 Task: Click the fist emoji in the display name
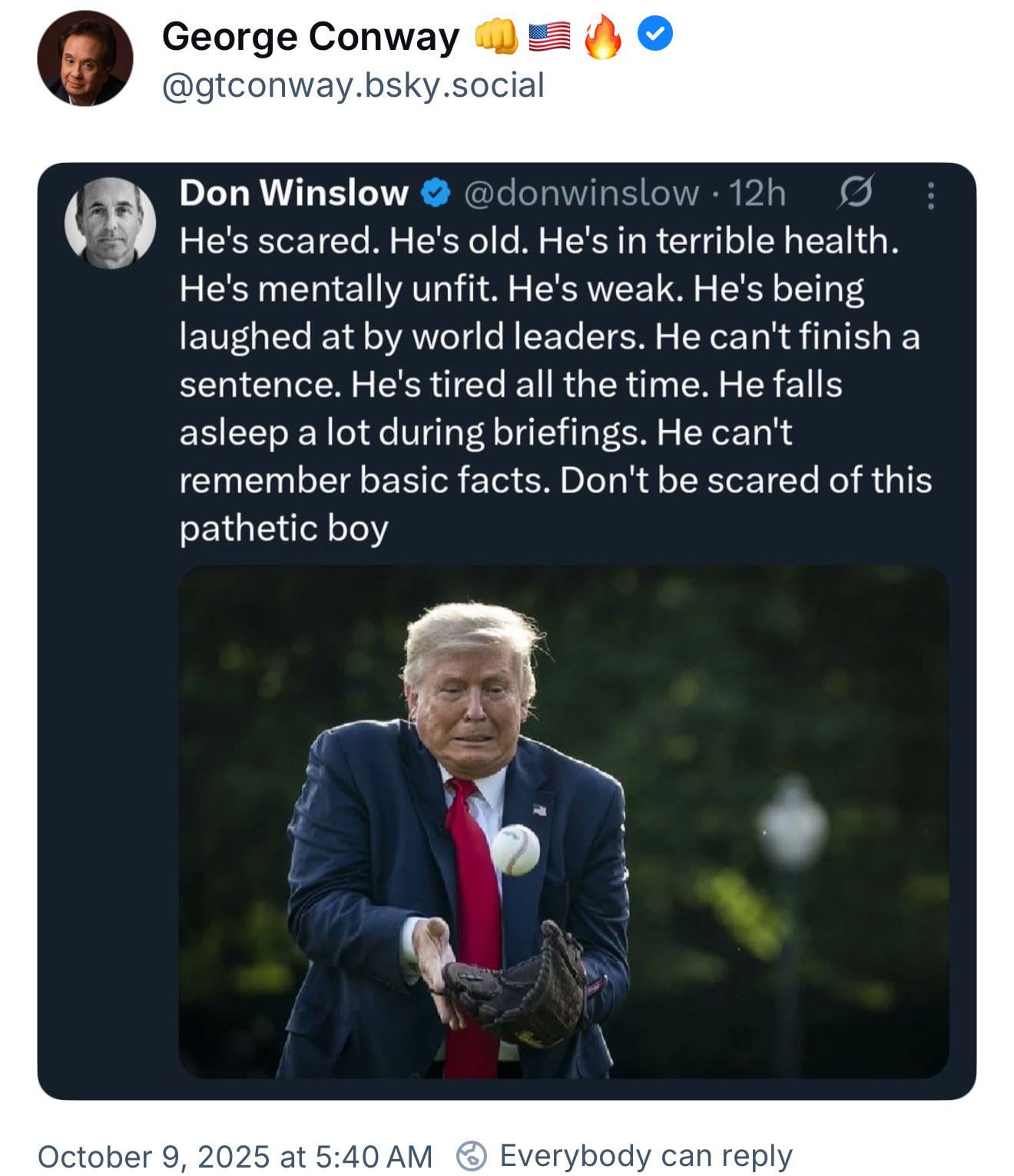[x=496, y=37]
